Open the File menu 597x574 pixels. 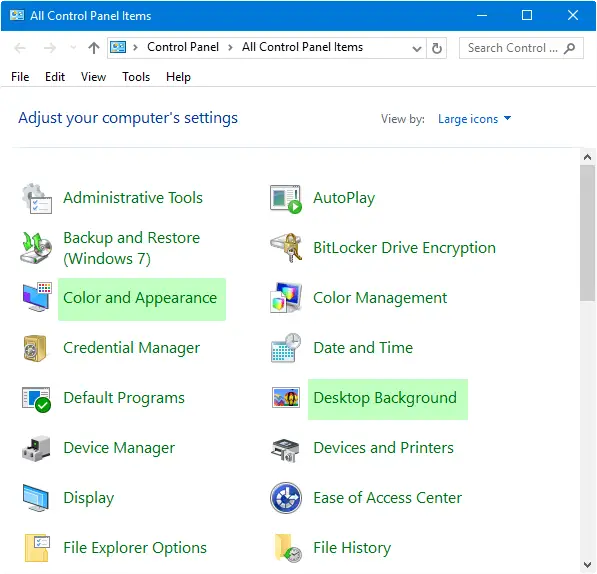click(20, 77)
